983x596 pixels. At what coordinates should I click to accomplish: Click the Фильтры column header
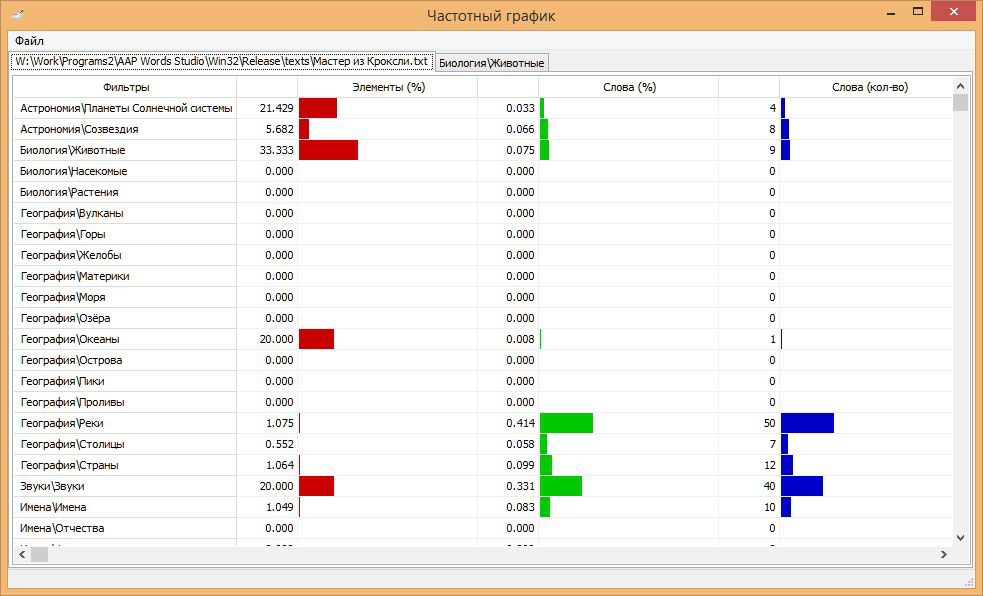pos(125,87)
